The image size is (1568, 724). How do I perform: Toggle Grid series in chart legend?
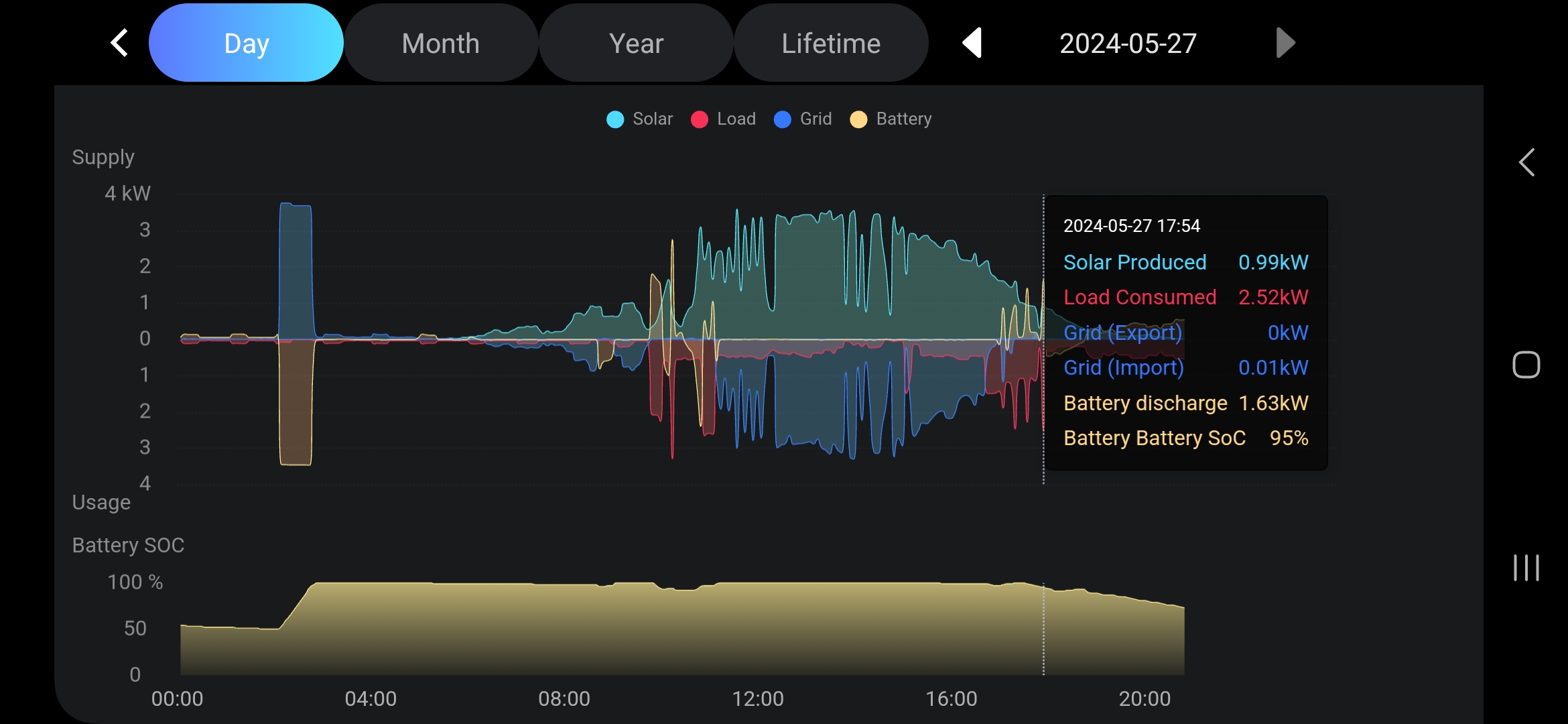pos(815,119)
